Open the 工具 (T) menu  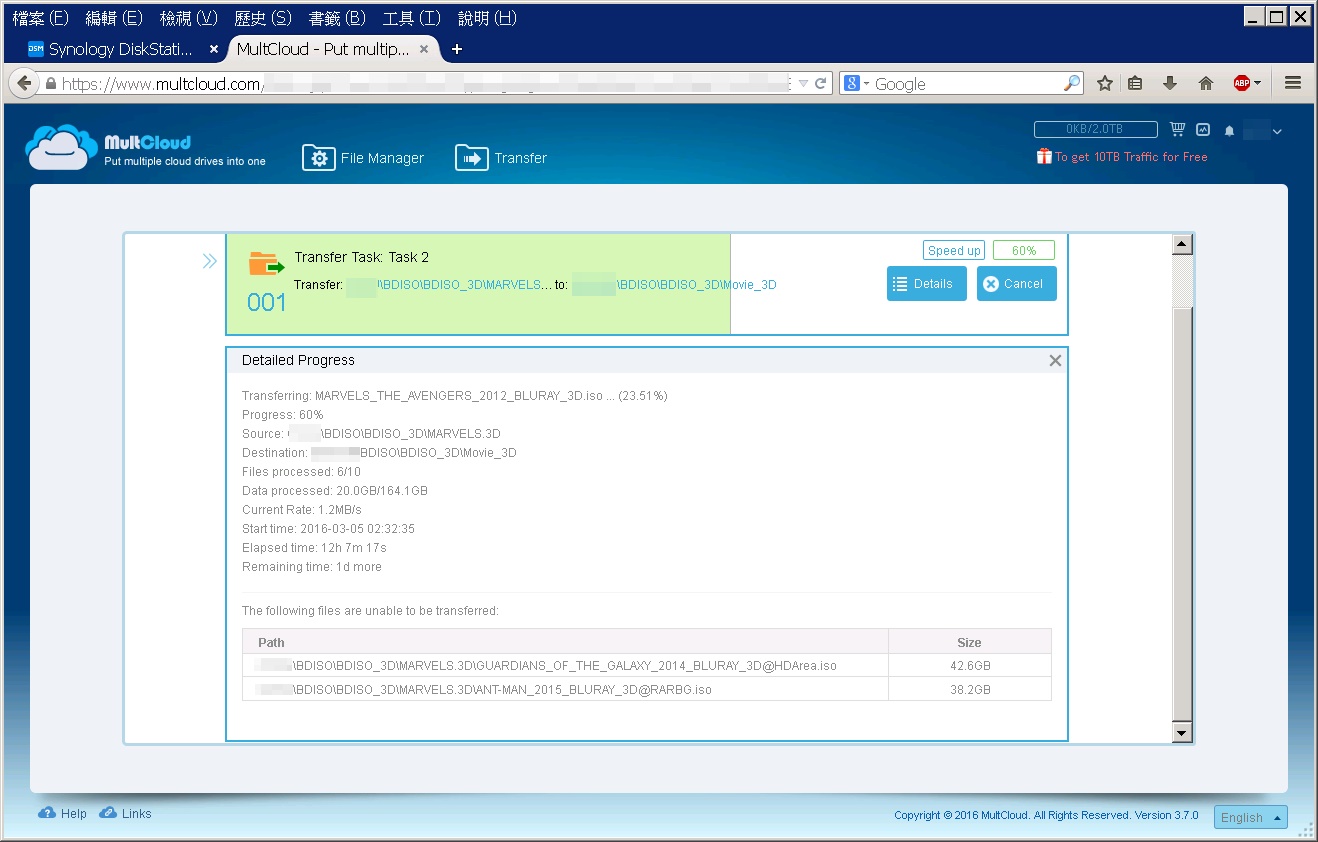(411, 18)
